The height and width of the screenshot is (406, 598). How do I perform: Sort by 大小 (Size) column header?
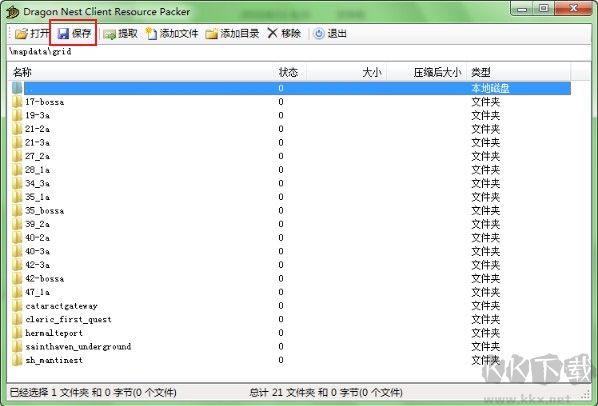click(x=347, y=72)
